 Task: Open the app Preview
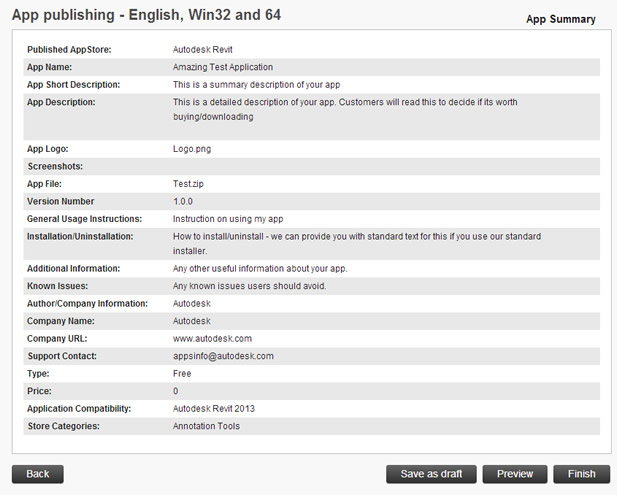[x=515, y=474]
